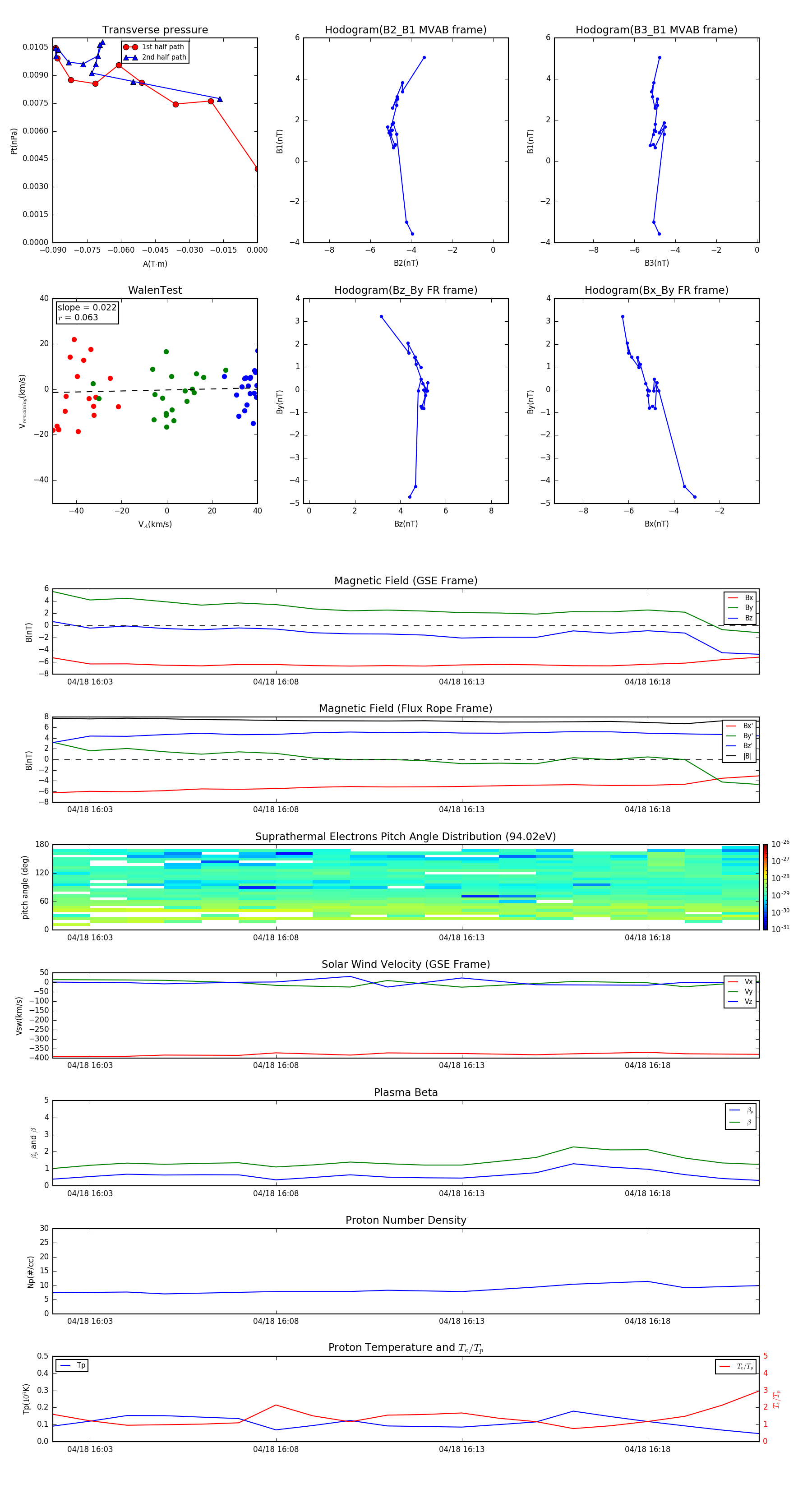Click the βp legend entry in Plasma Beta
The width and height of the screenshot is (812, 1489).
740,1110
